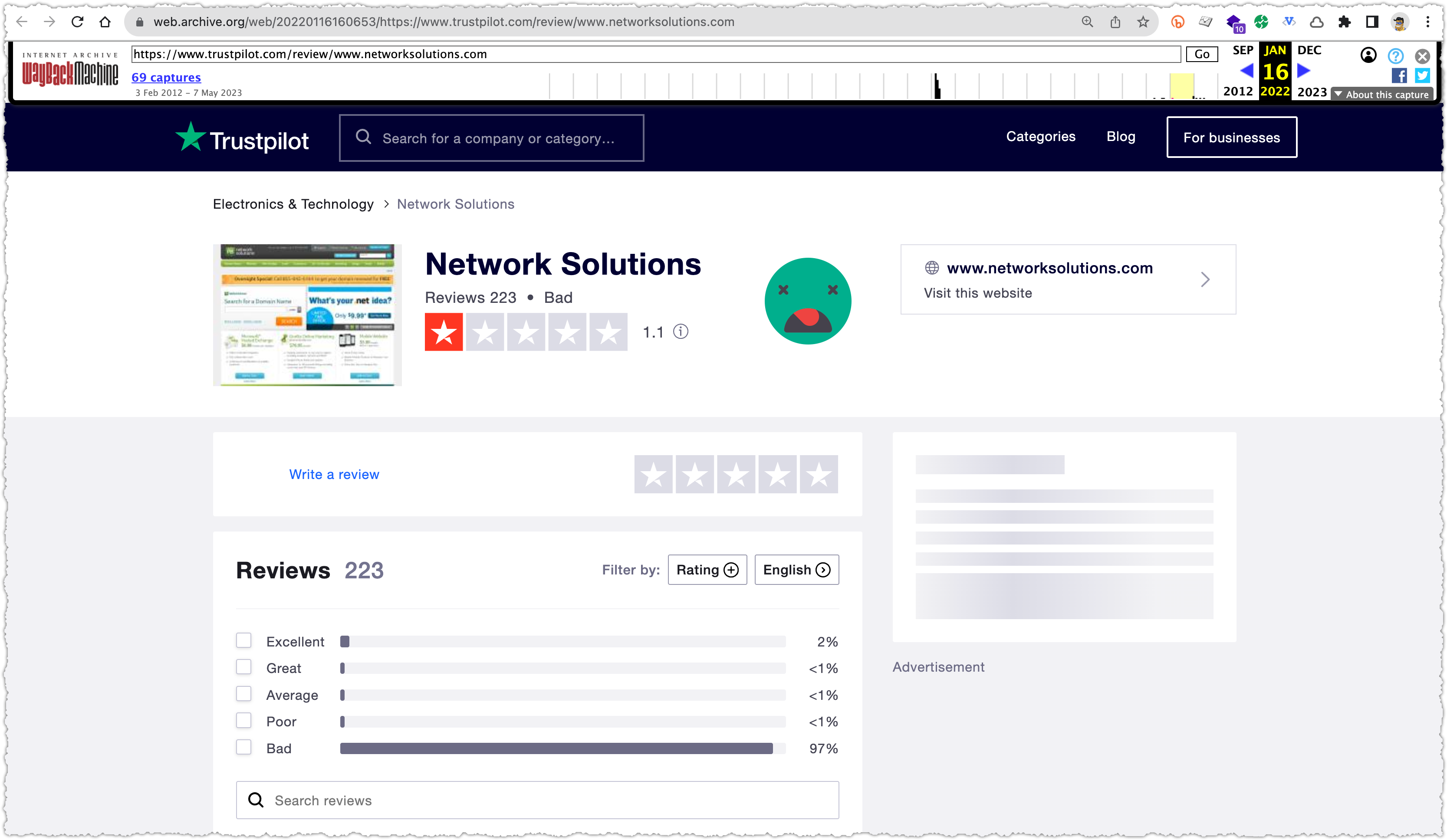The width and height of the screenshot is (1447, 840).
Task: Click the For businesses button
Action: click(1232, 137)
